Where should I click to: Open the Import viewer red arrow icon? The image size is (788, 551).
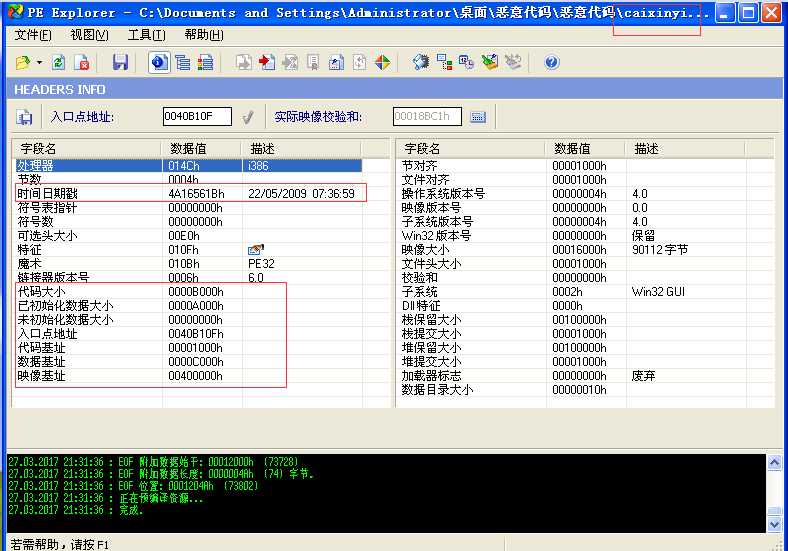267,62
